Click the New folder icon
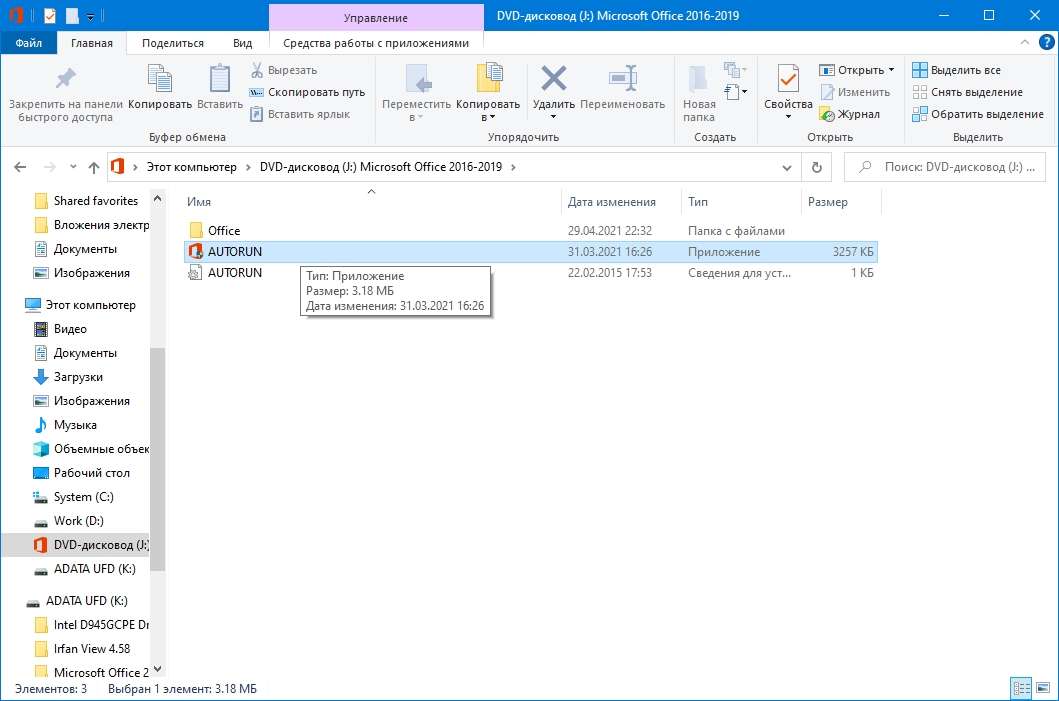The image size is (1059, 701). [699, 81]
